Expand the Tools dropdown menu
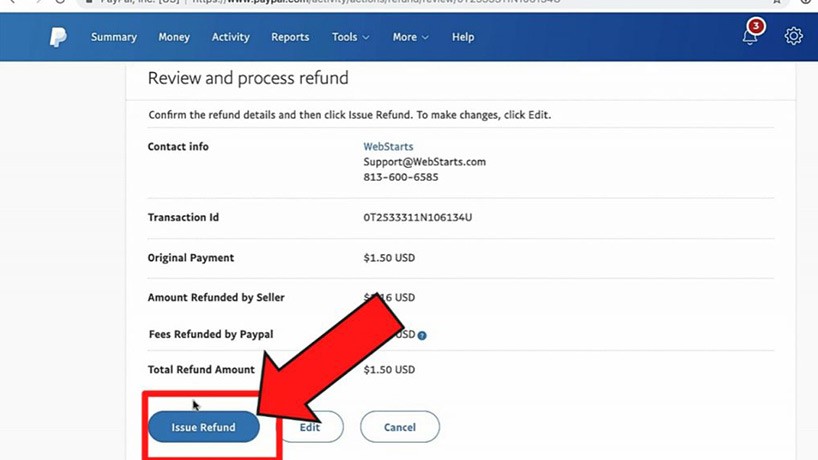The image size is (818, 460). point(350,37)
